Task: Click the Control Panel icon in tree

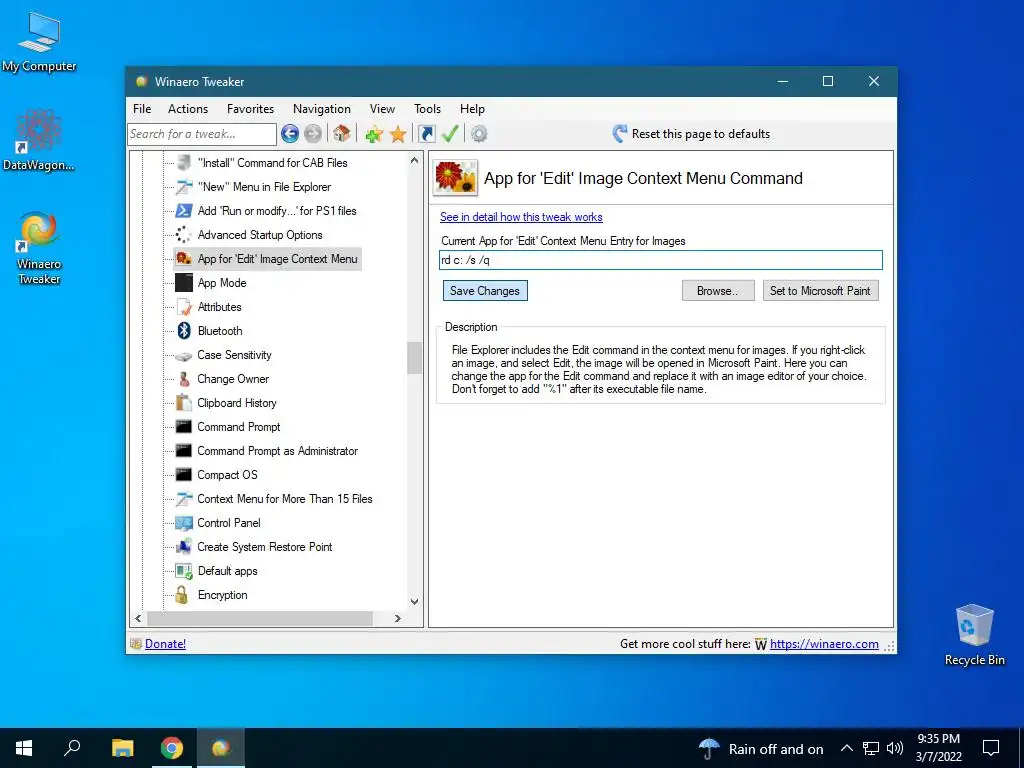Action: 184,523
